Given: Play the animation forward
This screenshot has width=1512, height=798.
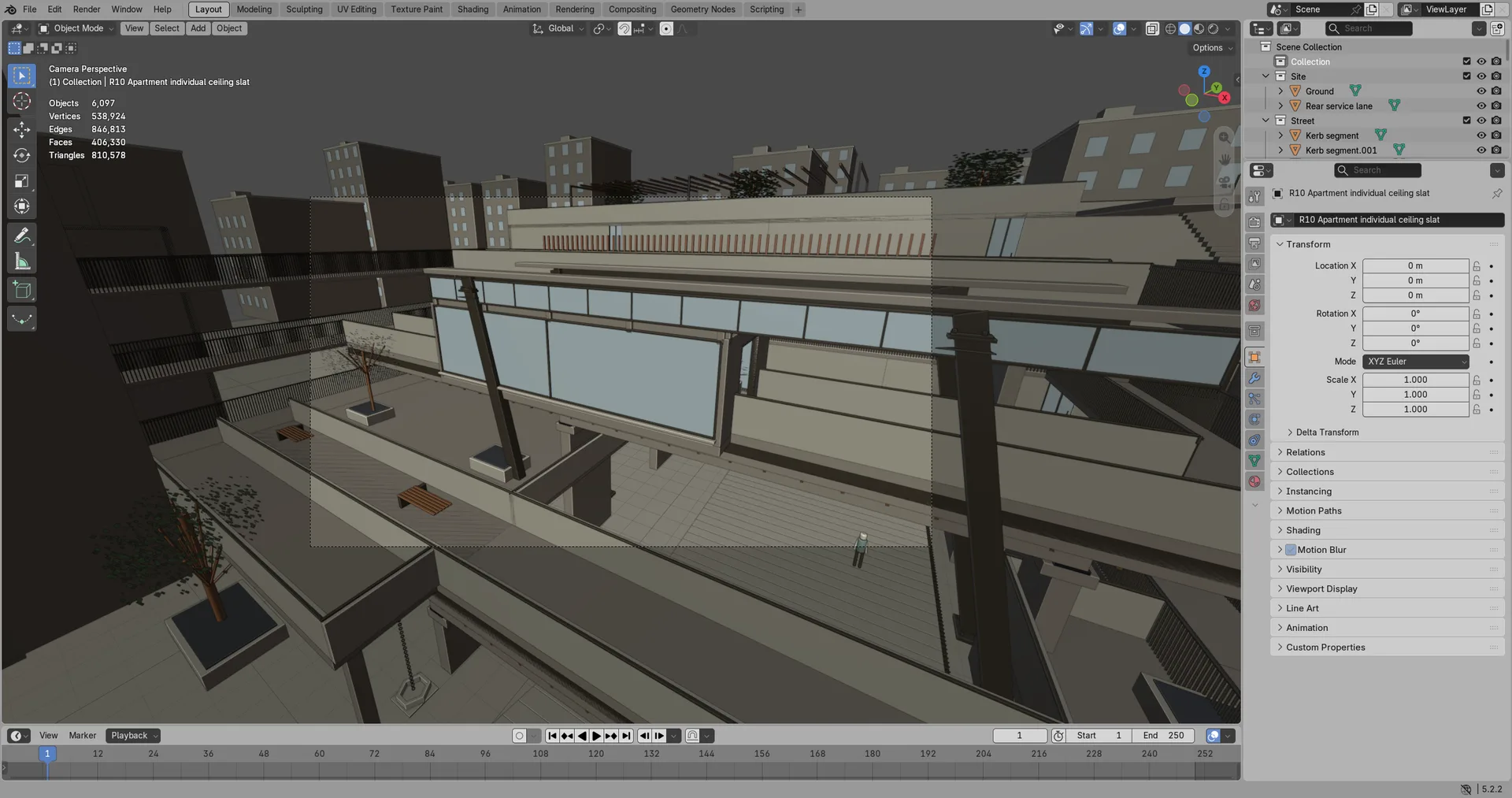Looking at the screenshot, I should (597, 736).
